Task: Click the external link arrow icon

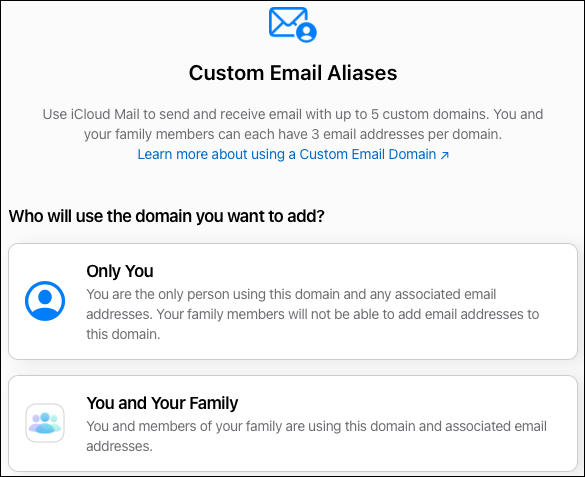Action: click(444, 155)
